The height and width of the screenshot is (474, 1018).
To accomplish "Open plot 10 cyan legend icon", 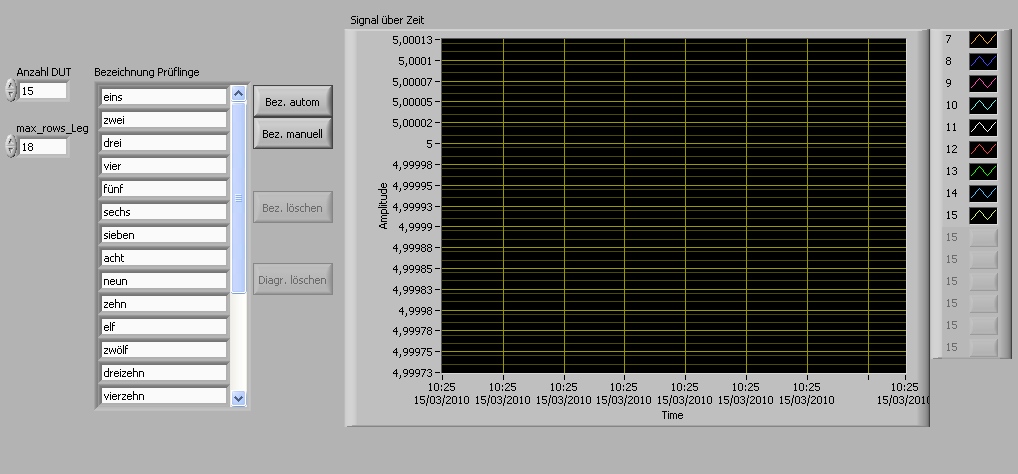I will click(x=983, y=105).
